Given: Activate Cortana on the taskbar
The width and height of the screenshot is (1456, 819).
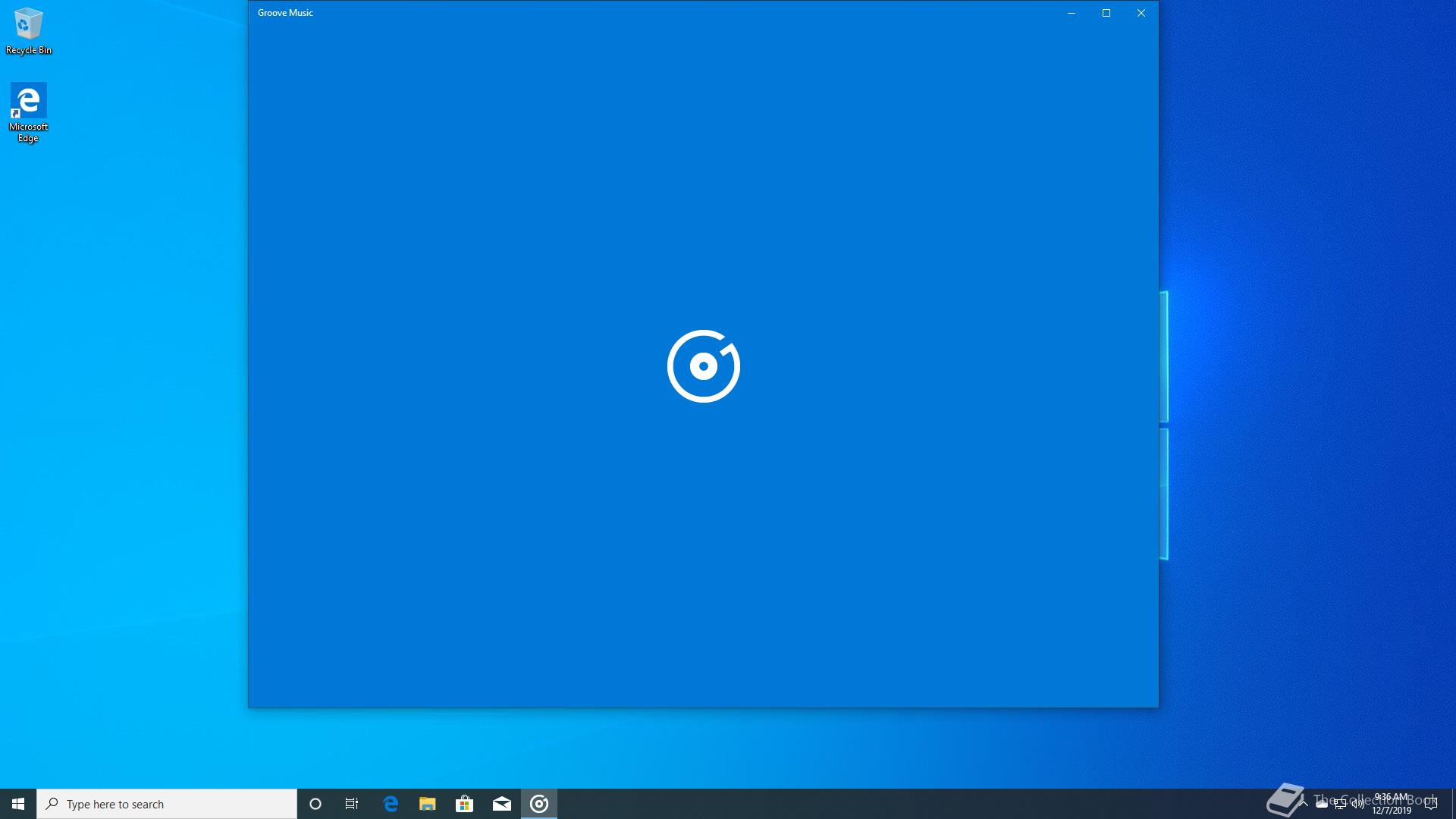Looking at the screenshot, I should 315,804.
